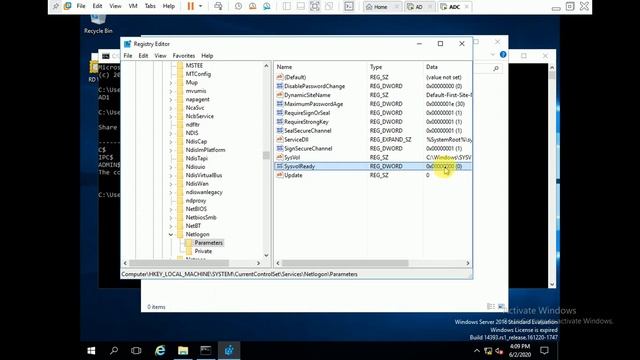
Task: Switch to the AD virtual machine tab
Action: pos(420,7)
